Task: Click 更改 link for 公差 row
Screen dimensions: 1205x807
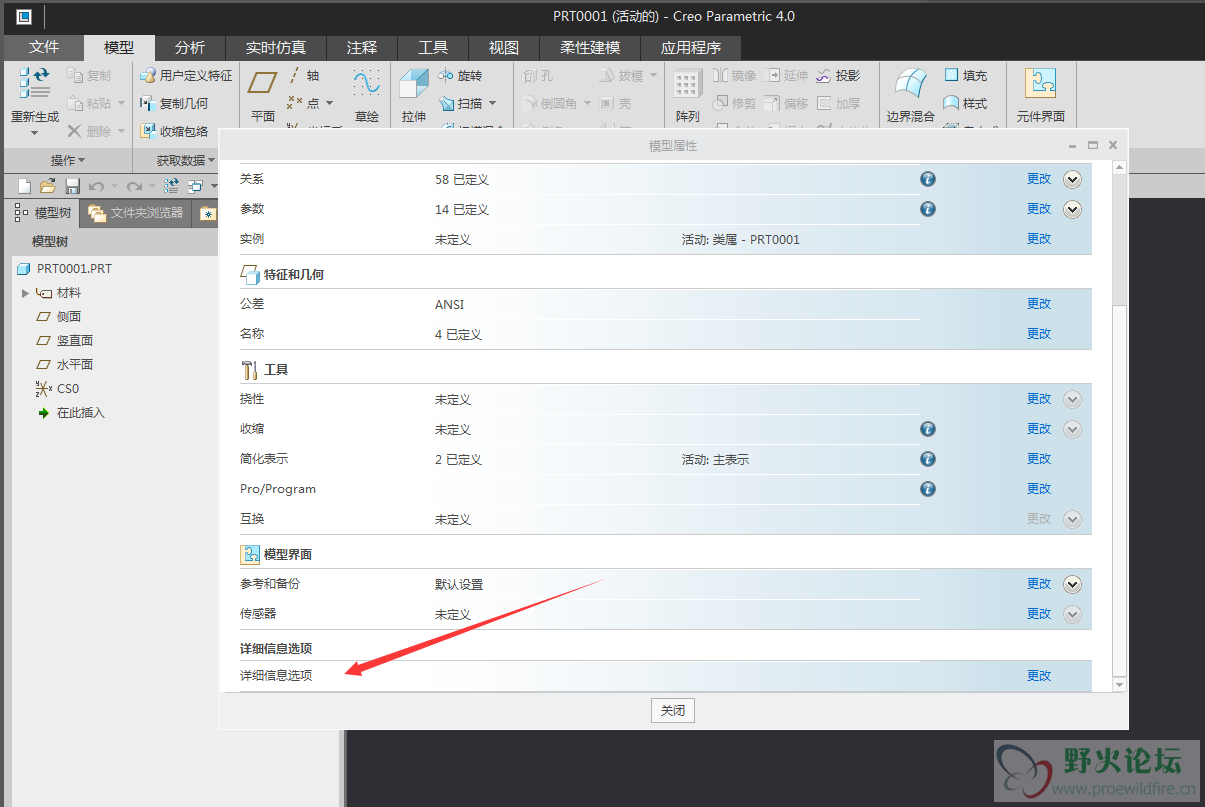Action: tap(1039, 304)
